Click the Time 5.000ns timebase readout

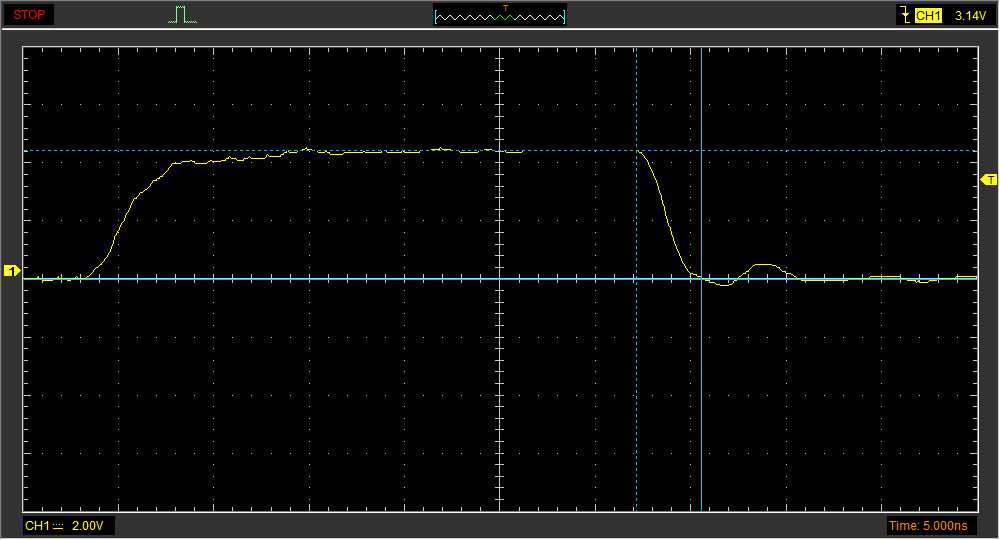pyautogui.click(x=928, y=526)
